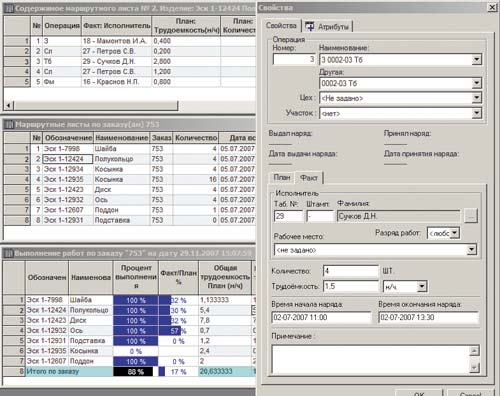Open the Свойства tab

(281, 25)
